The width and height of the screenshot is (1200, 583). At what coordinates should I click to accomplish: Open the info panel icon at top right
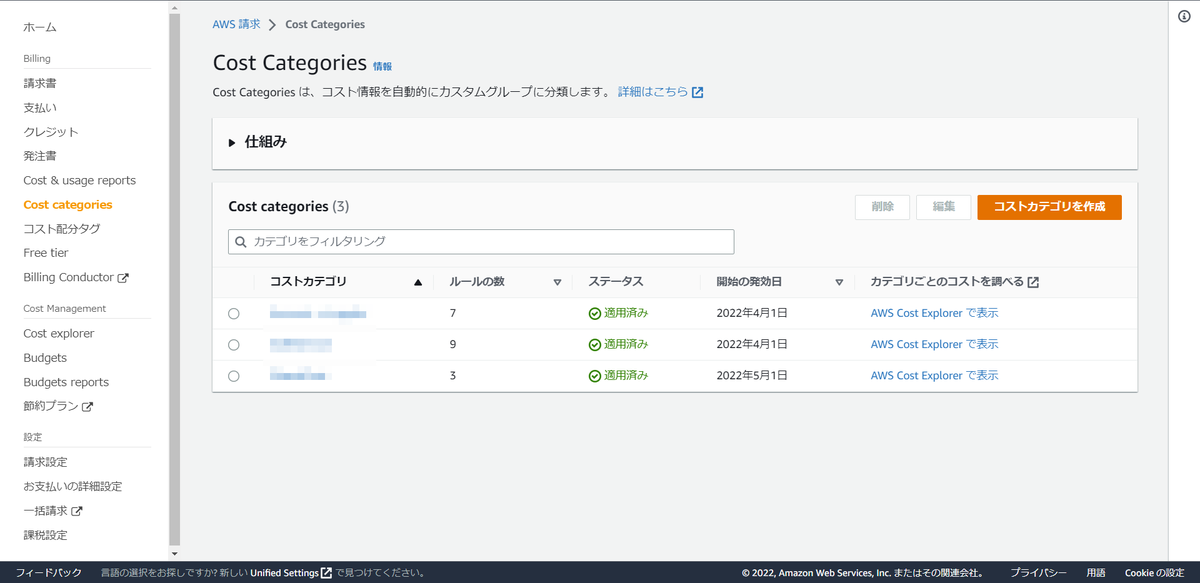coord(1184,17)
